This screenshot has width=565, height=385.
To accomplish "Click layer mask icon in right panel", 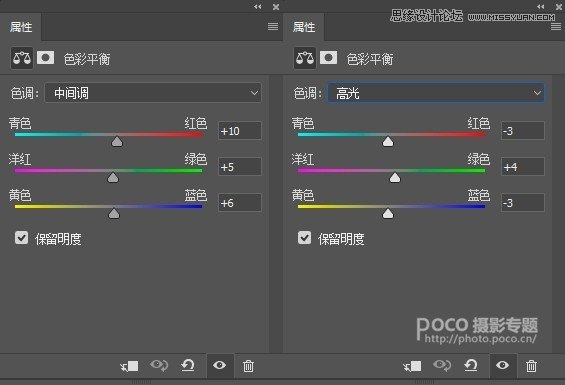I will click(328, 58).
